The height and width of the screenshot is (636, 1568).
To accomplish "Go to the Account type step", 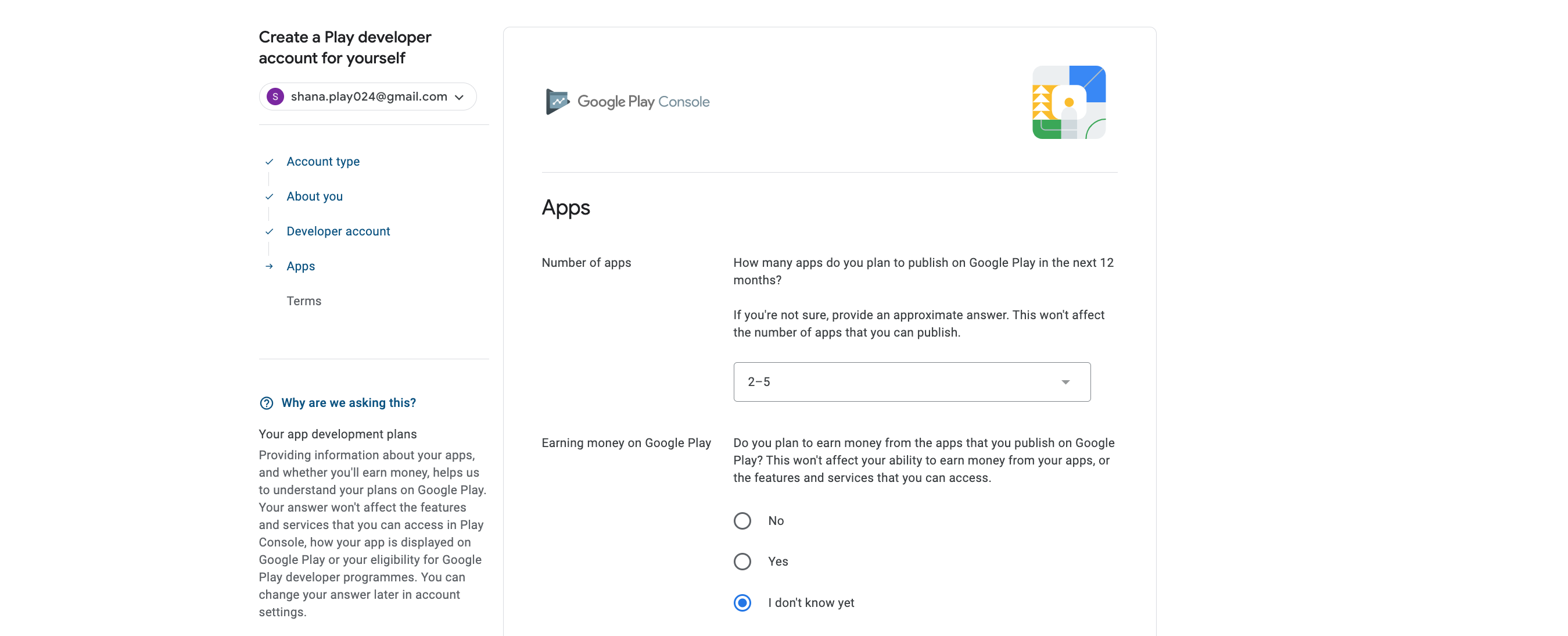I will coord(322,162).
